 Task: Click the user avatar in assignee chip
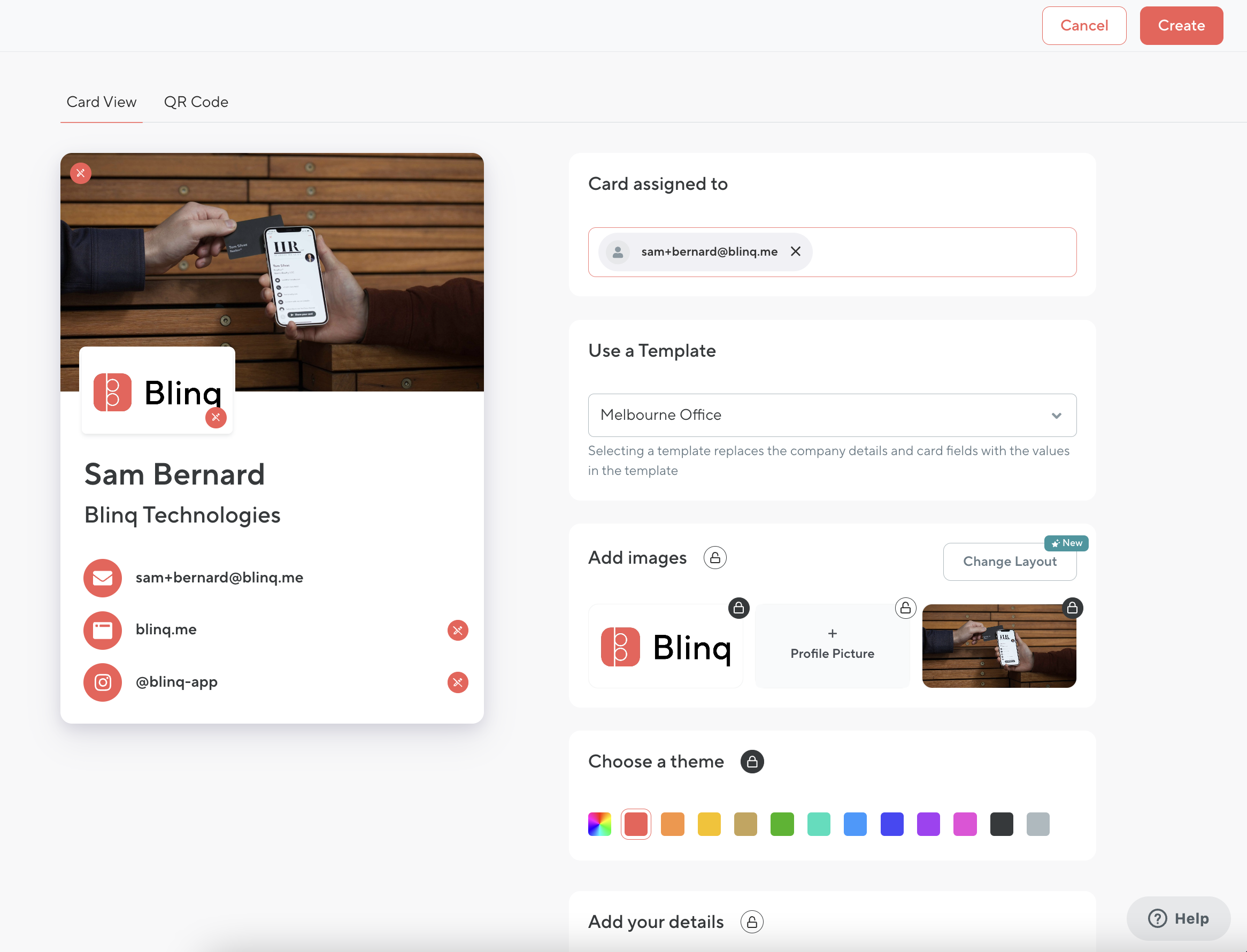(x=618, y=251)
